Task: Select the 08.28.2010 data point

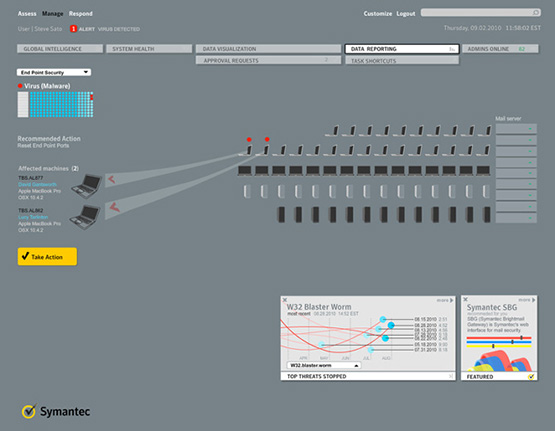Action: tap(391, 325)
